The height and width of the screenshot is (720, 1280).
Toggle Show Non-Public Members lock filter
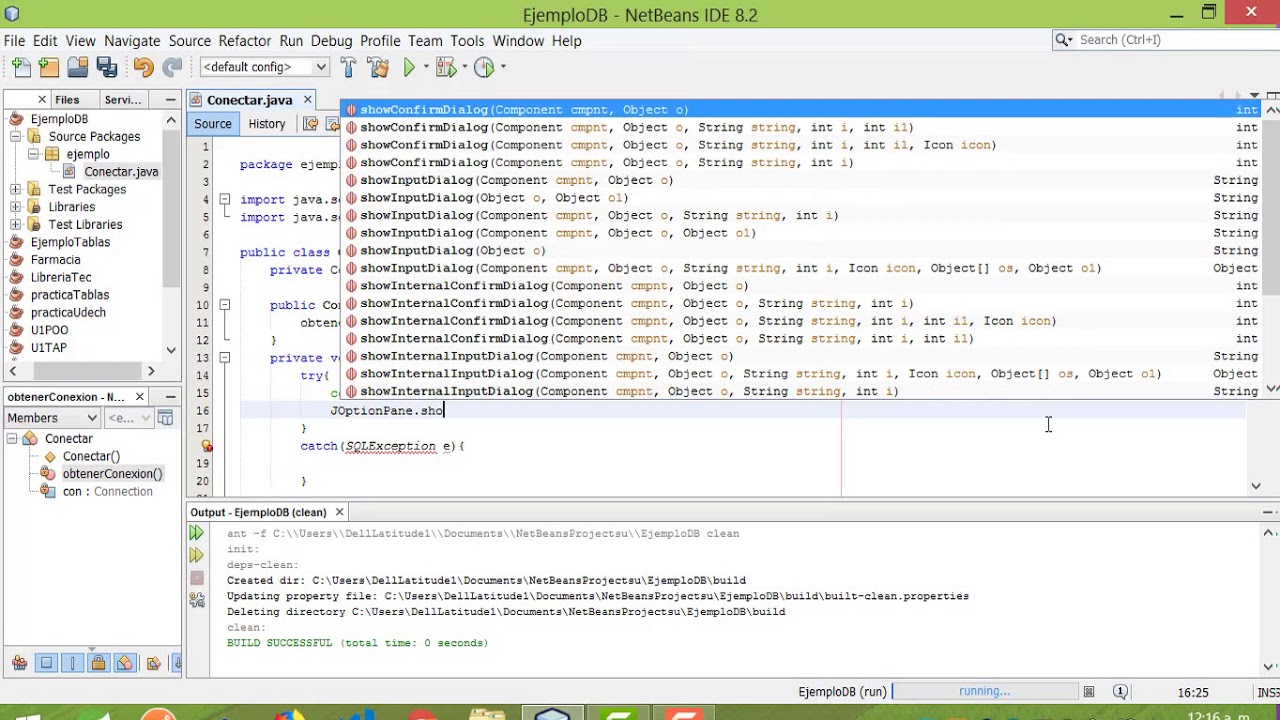coord(98,663)
